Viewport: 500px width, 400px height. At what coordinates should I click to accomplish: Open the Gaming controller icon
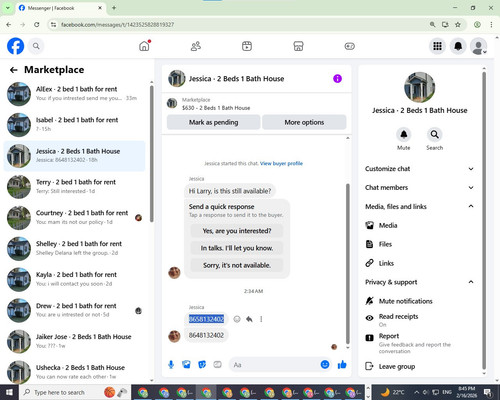click(x=350, y=46)
